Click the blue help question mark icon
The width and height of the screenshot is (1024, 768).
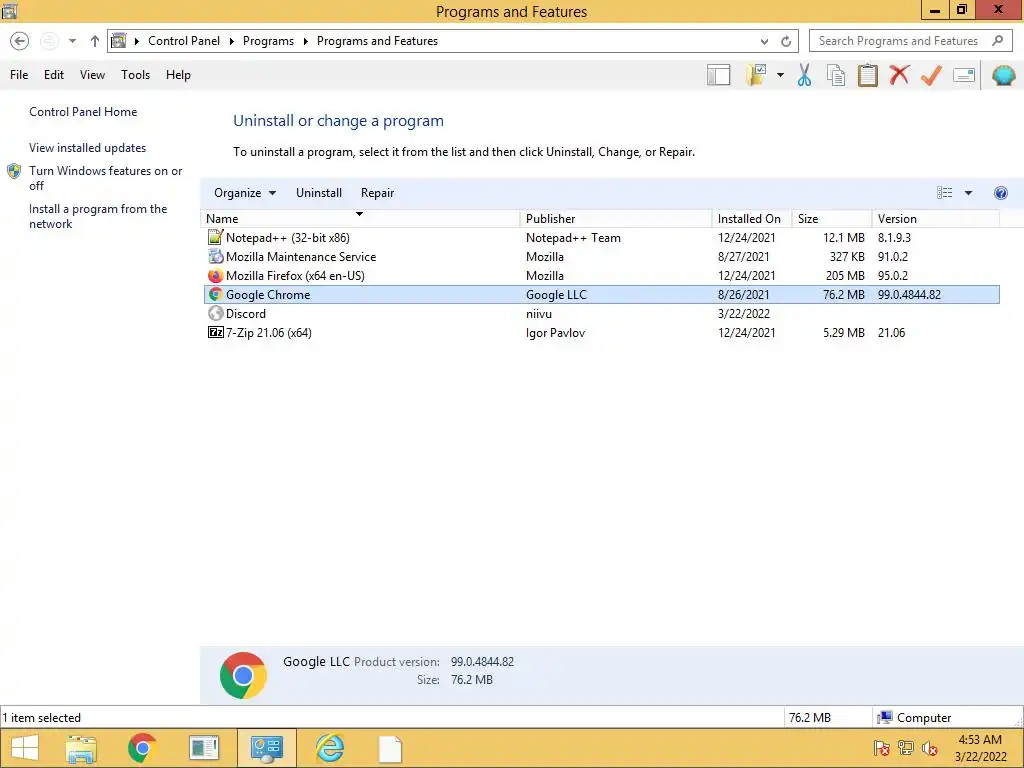pos(1000,193)
